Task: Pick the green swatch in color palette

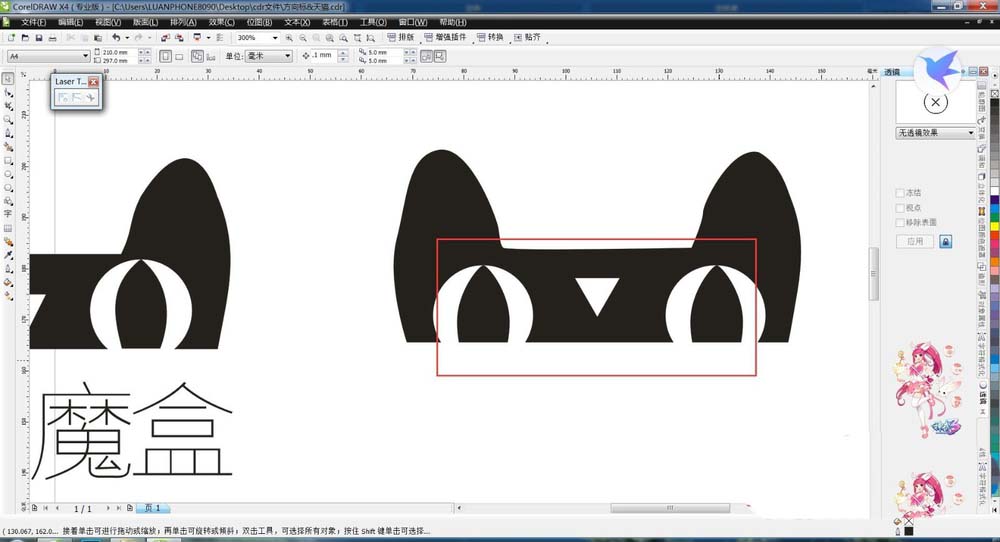Action: (x=994, y=218)
